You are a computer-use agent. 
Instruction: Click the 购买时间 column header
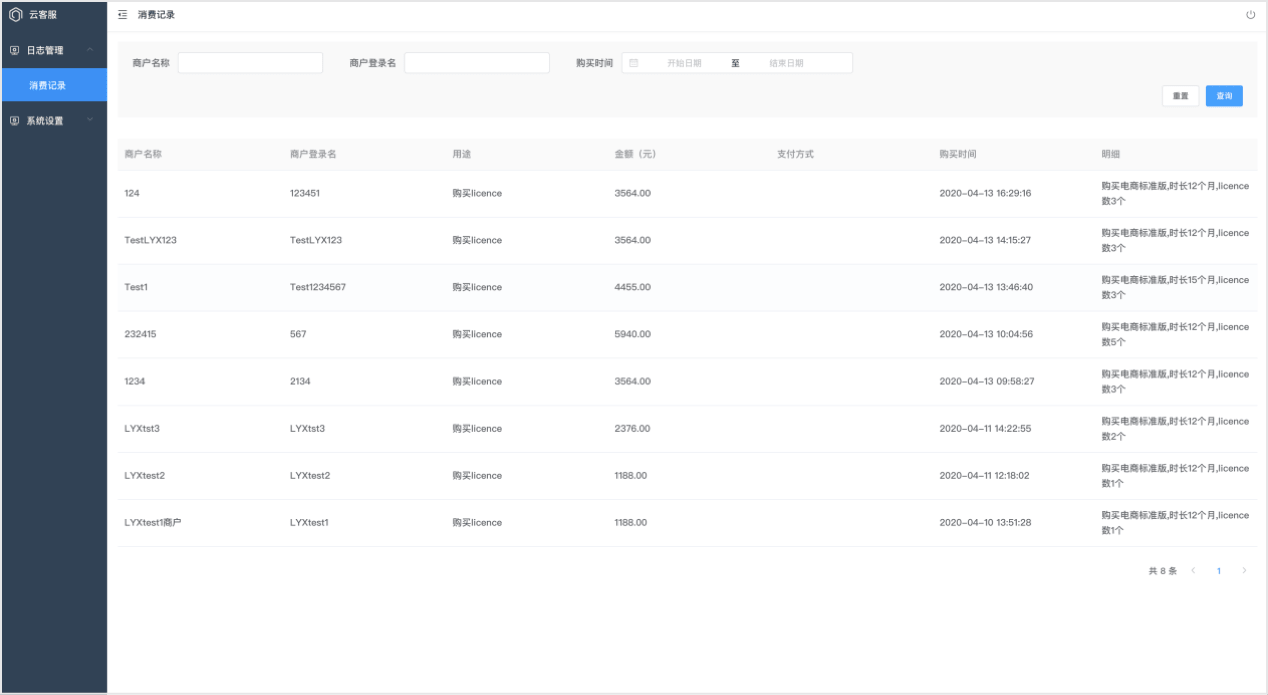(x=958, y=155)
